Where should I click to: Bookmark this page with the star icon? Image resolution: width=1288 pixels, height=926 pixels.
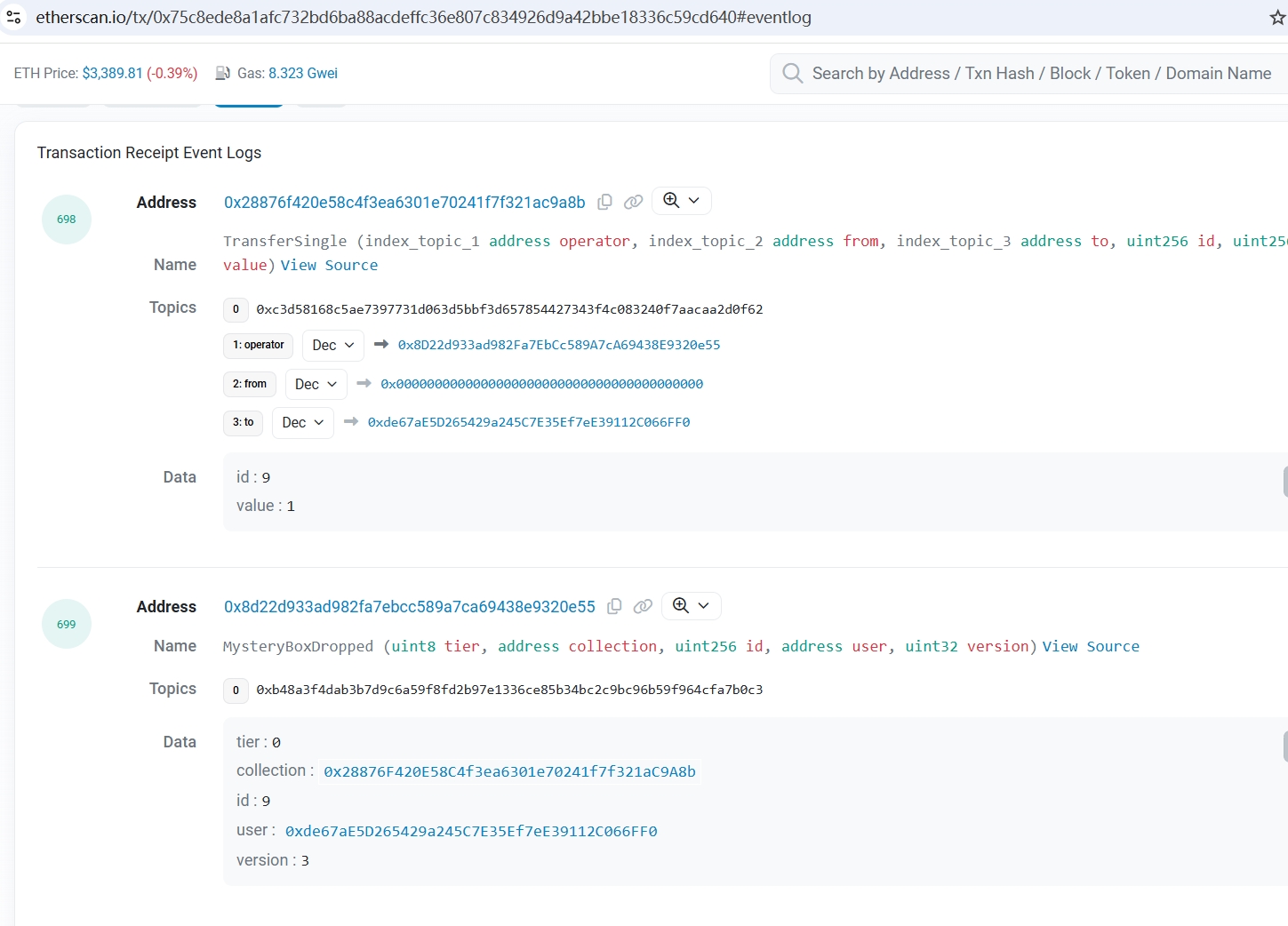tap(1277, 18)
